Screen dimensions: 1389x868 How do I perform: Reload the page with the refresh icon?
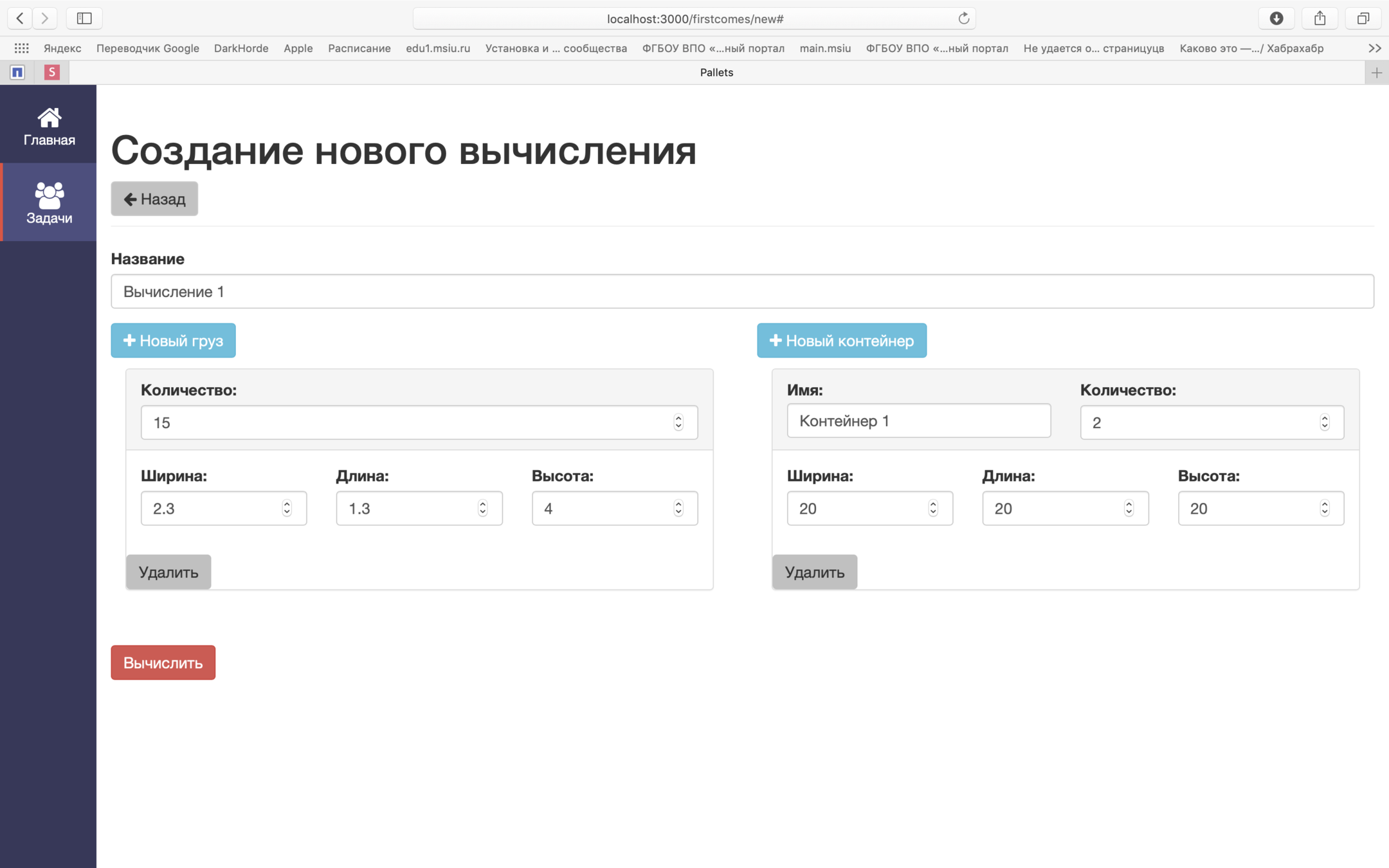click(963, 19)
